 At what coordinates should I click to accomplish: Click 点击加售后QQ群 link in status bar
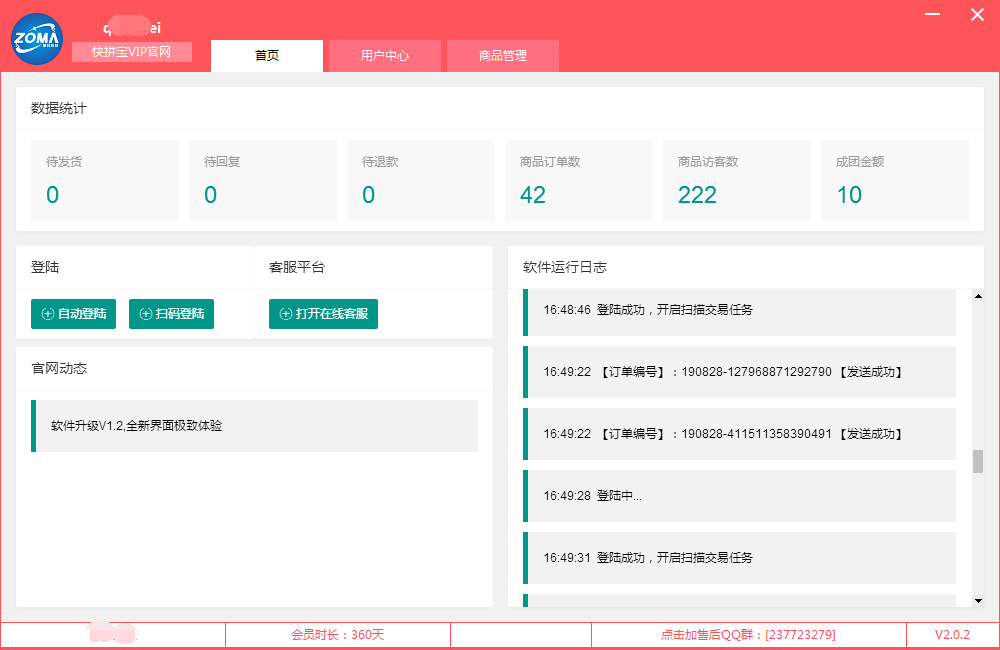pos(748,635)
